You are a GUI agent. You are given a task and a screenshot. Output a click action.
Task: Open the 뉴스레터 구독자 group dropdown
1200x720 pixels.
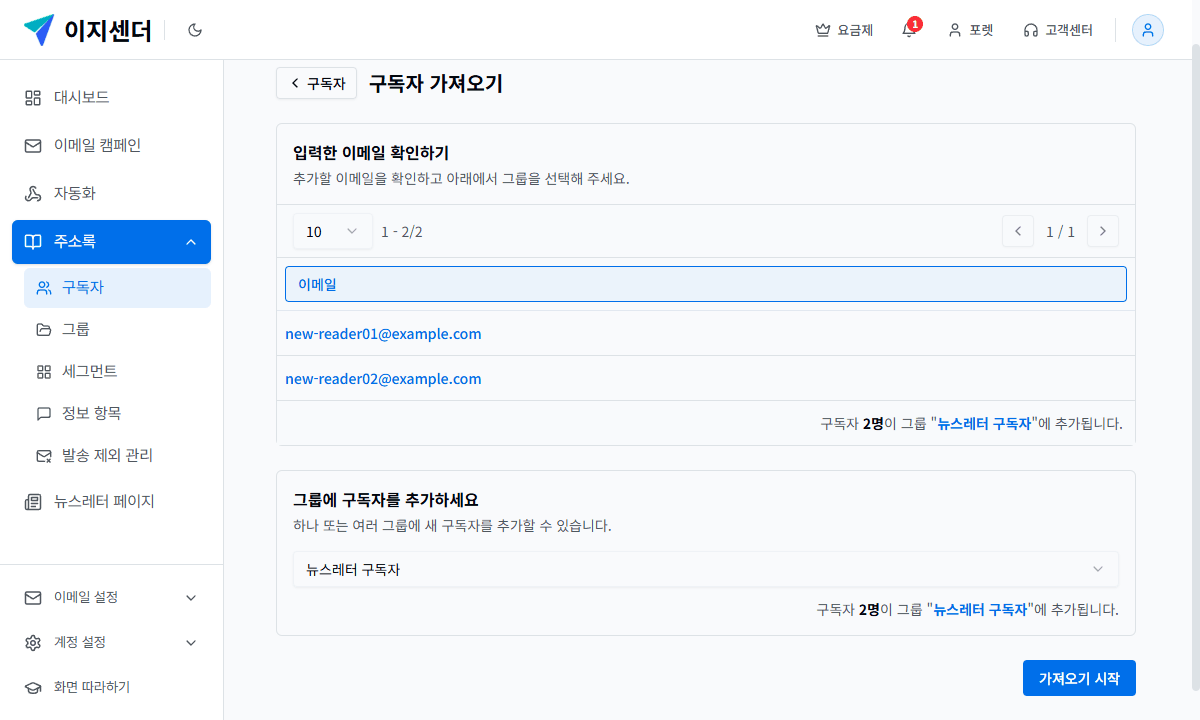pos(706,569)
